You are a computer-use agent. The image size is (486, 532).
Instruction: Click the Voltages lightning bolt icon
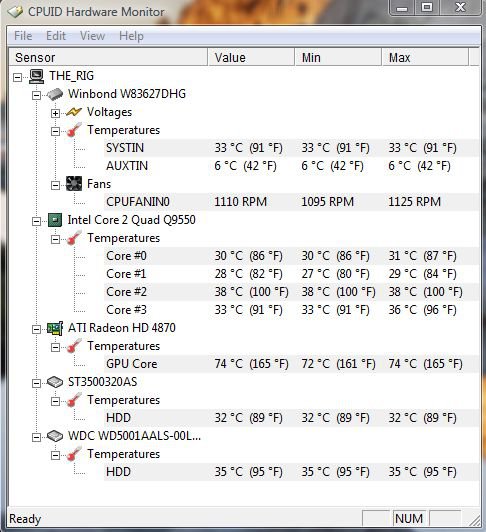pyautogui.click(x=74, y=112)
